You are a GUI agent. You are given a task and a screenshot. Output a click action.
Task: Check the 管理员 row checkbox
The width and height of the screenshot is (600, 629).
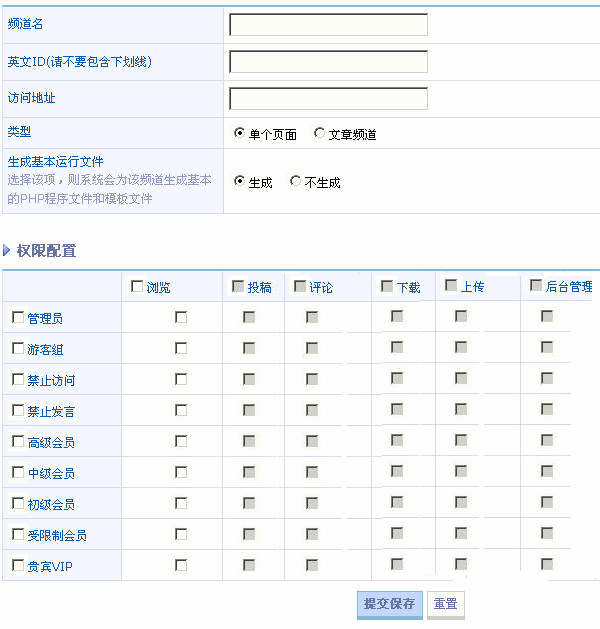click(x=18, y=318)
